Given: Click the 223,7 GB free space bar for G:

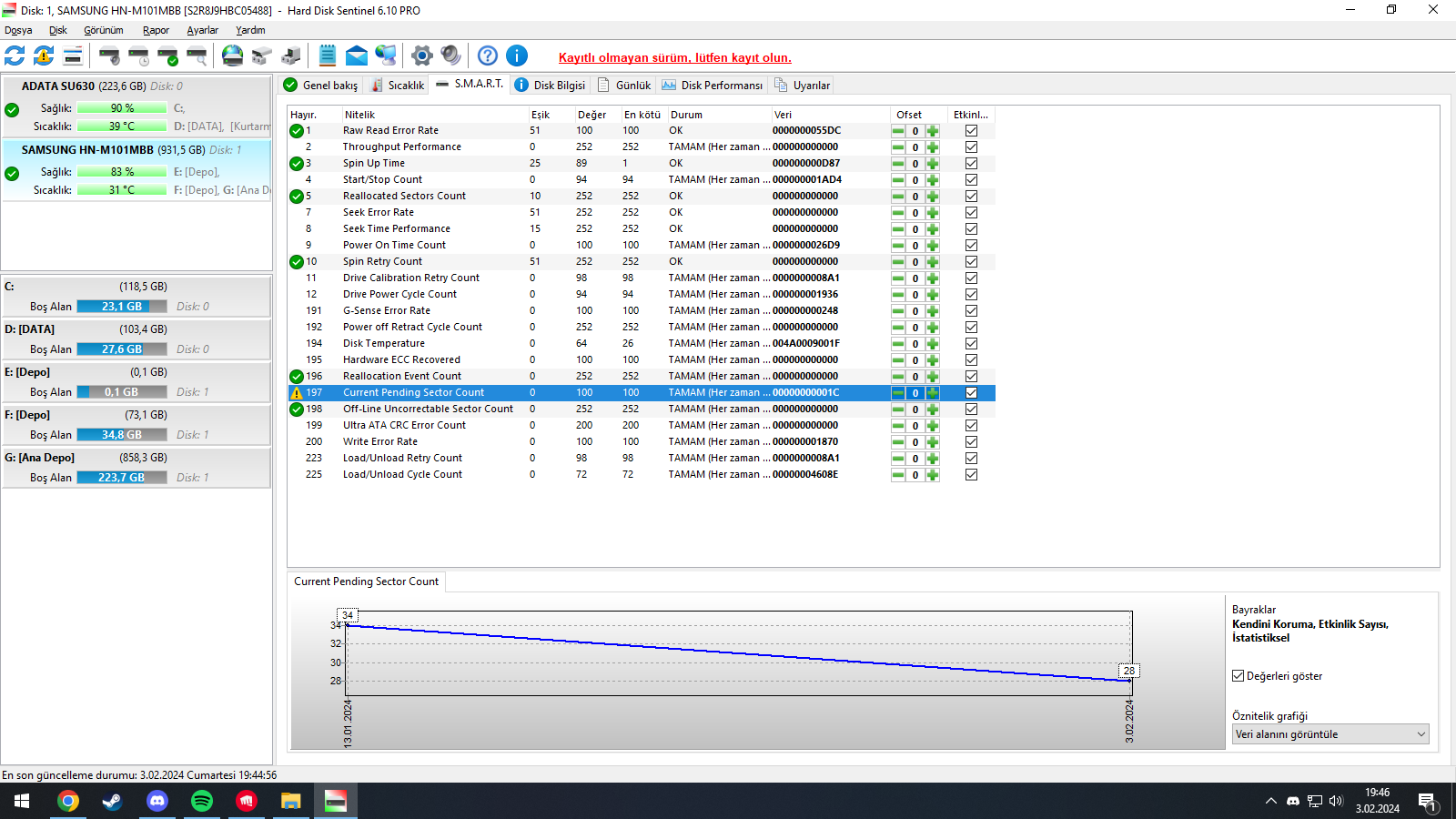Looking at the screenshot, I should 122,478.
